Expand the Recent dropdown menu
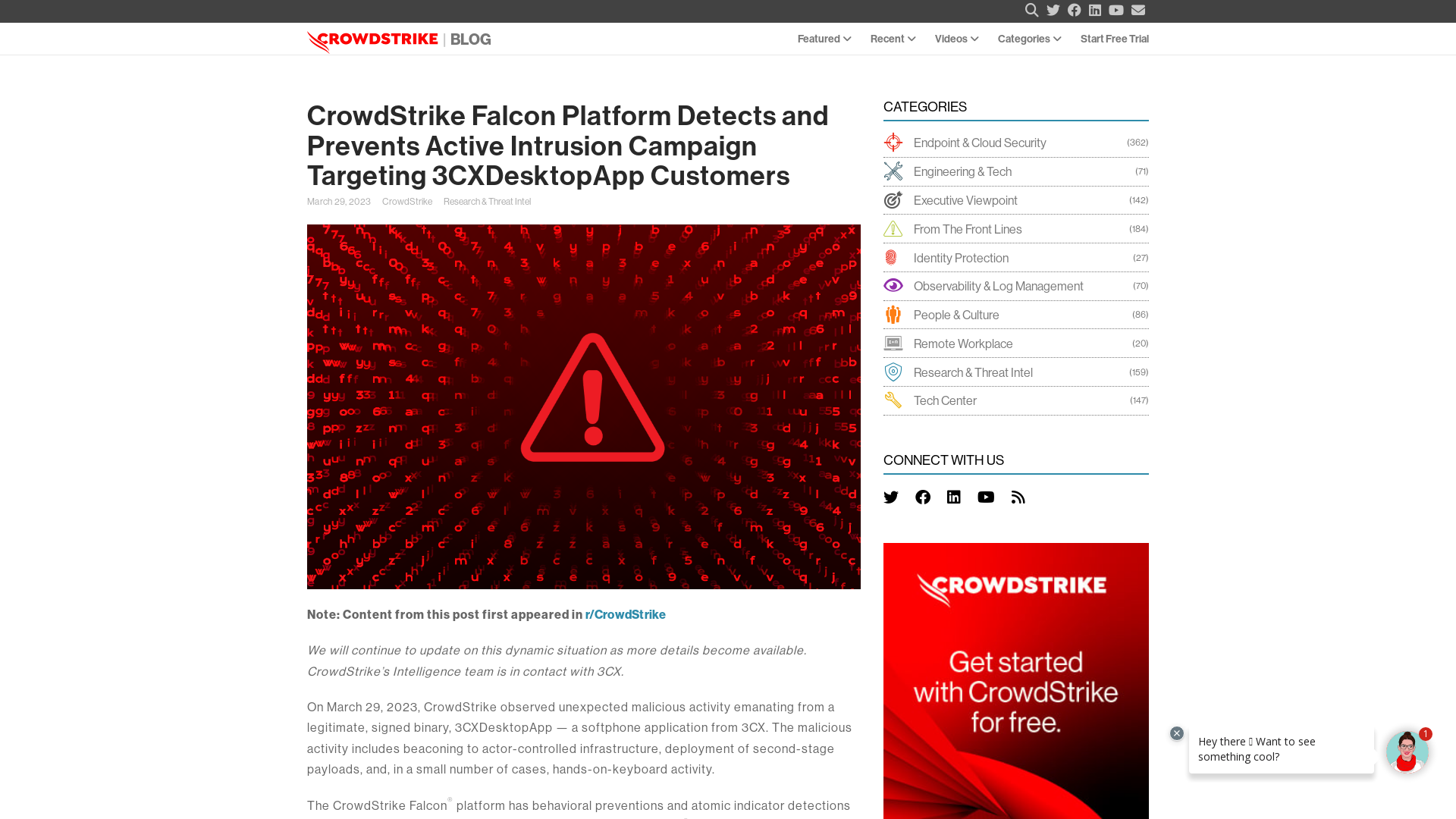 point(892,38)
